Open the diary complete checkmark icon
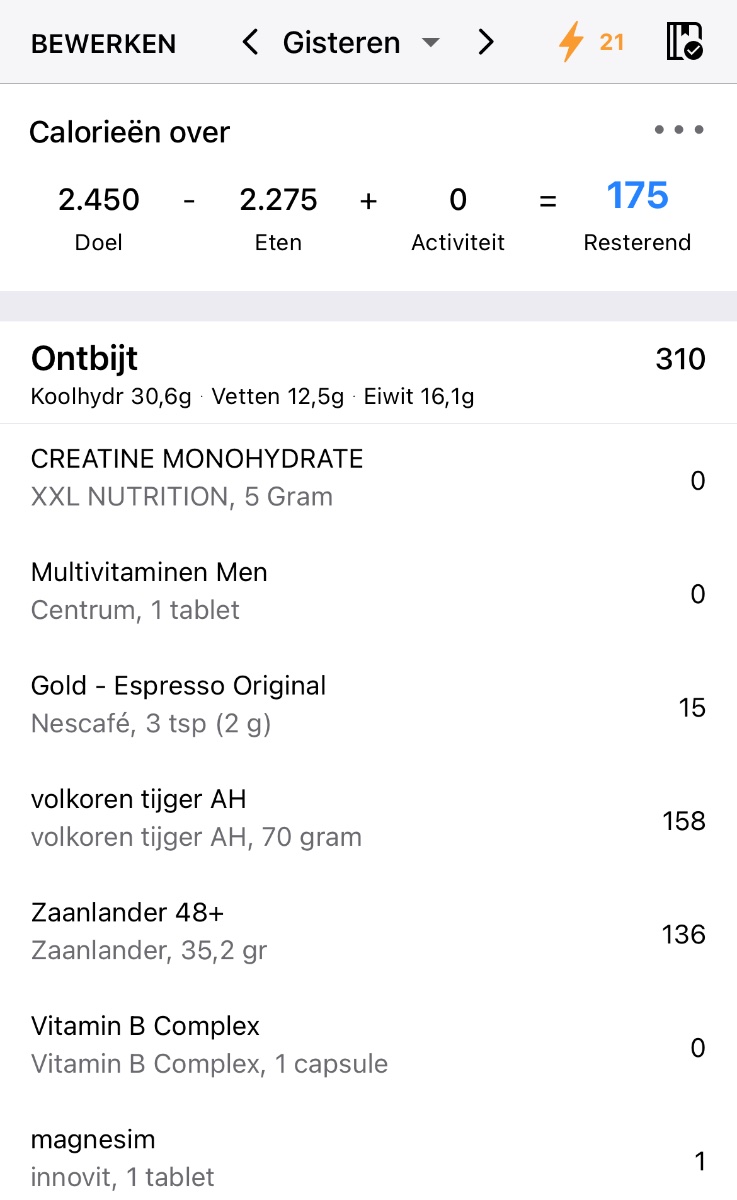The image size is (737, 1200). (x=685, y=43)
